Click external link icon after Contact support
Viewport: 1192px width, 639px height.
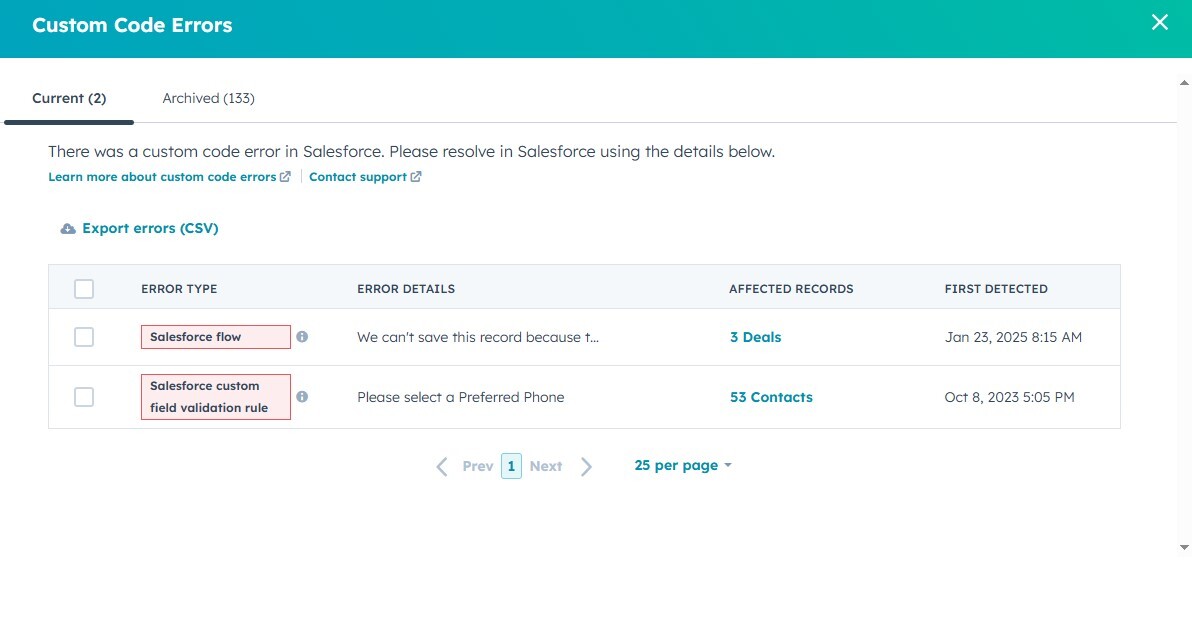point(416,176)
